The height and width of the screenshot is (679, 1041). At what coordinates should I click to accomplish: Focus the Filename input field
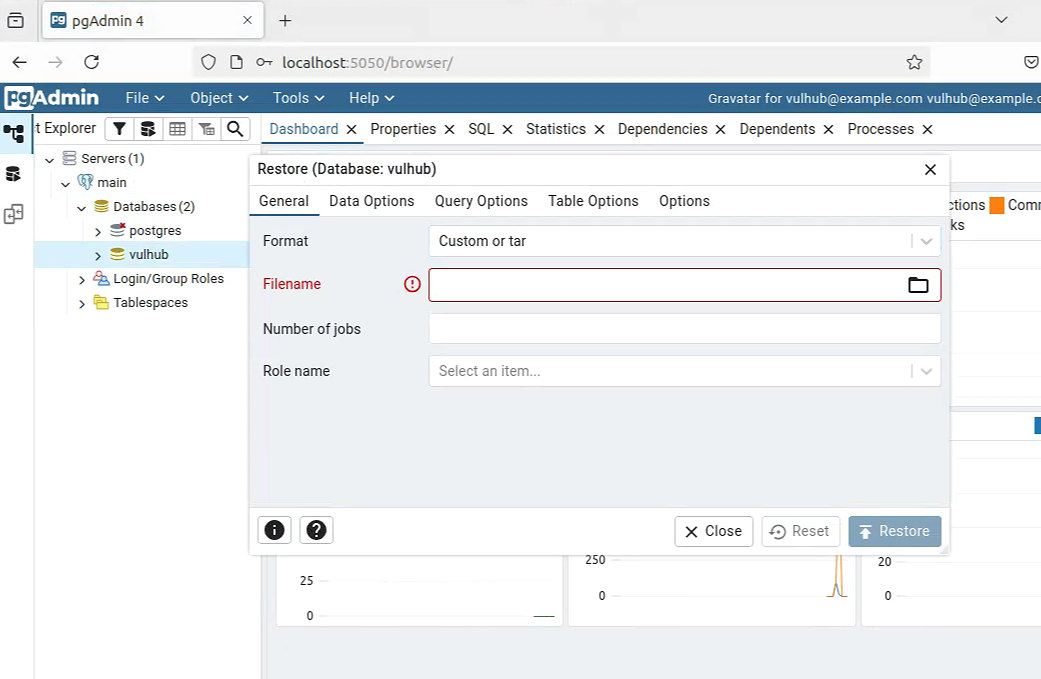click(x=667, y=285)
